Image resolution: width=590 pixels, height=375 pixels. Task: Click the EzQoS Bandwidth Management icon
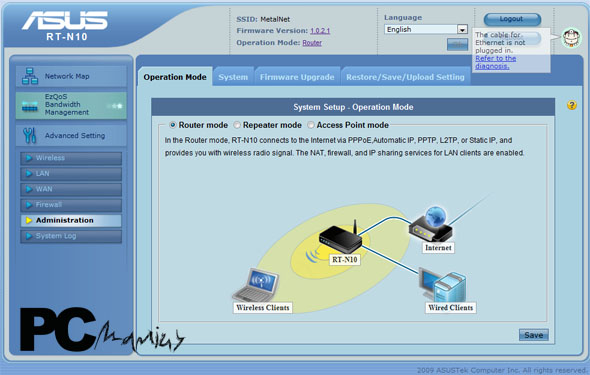click(30, 107)
